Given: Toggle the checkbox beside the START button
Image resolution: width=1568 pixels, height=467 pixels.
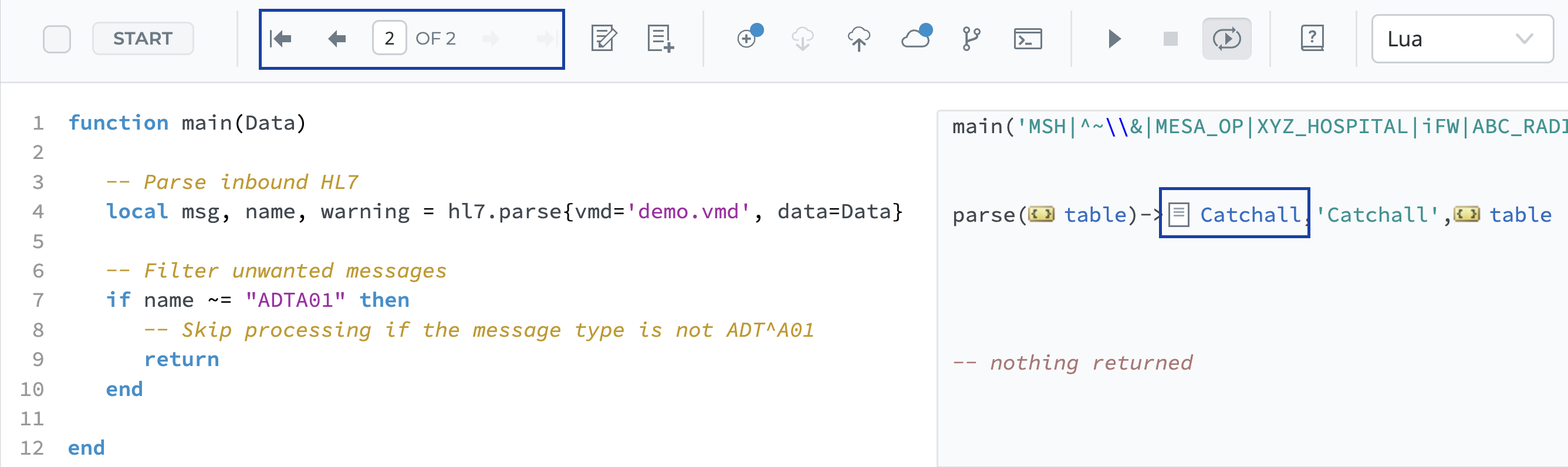Looking at the screenshot, I should pos(56,39).
